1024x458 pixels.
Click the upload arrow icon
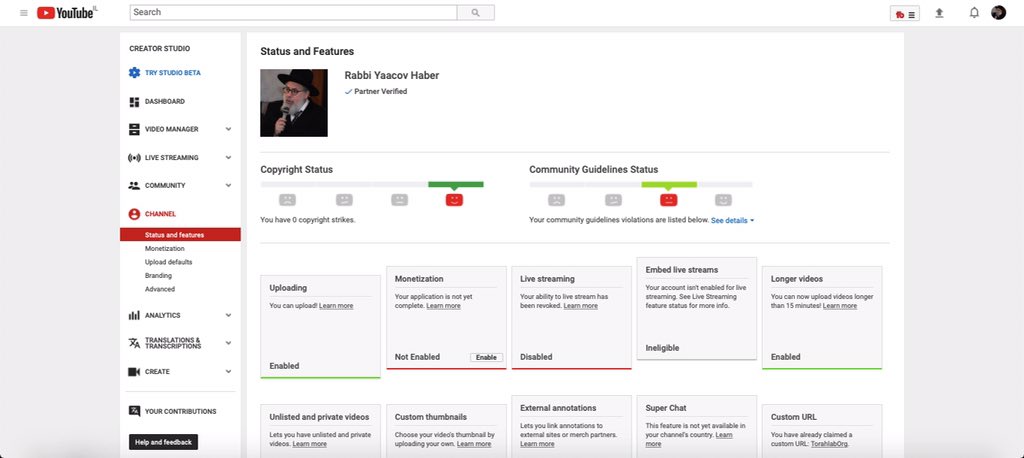pos(939,13)
